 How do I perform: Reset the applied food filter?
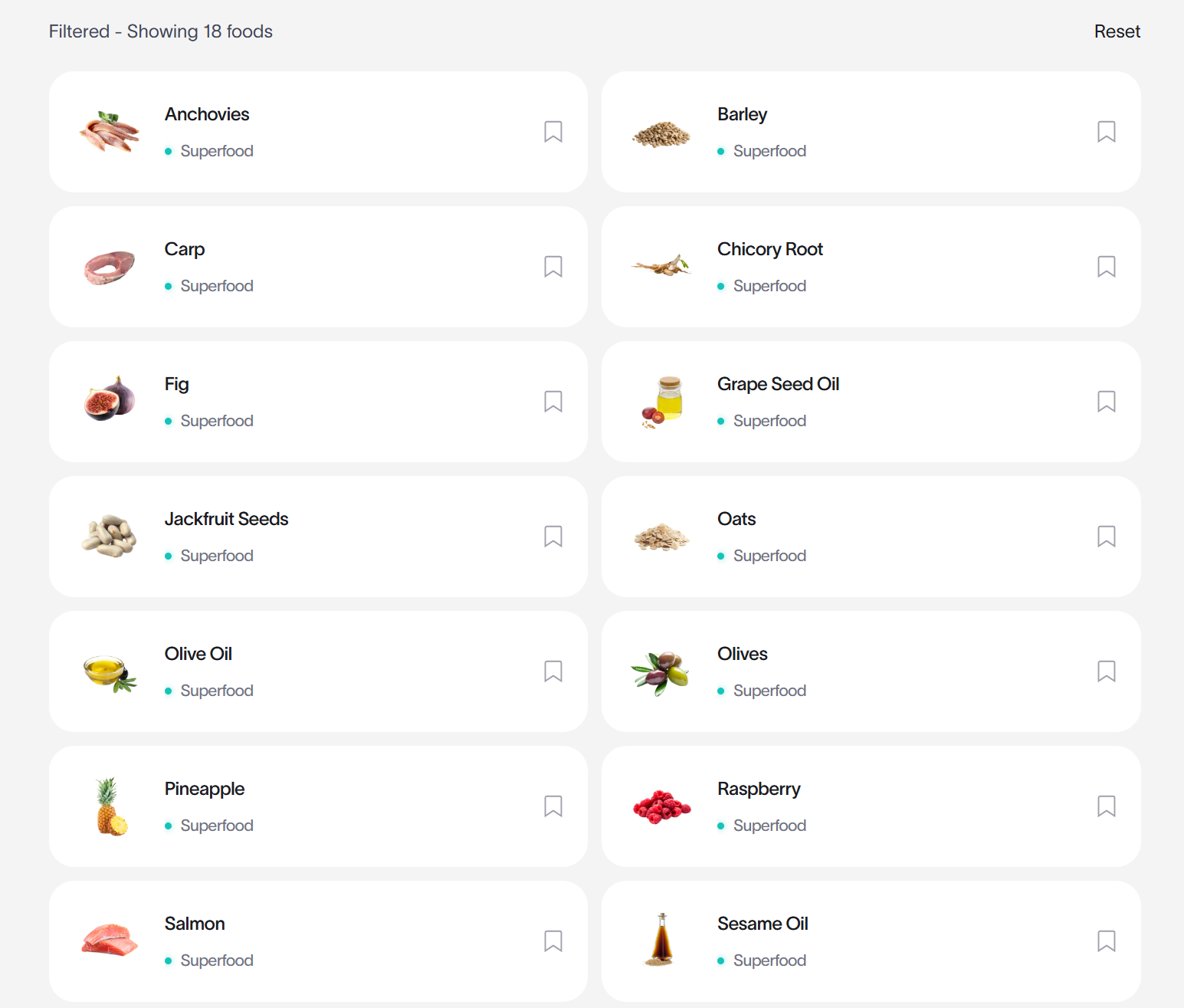pos(1117,31)
